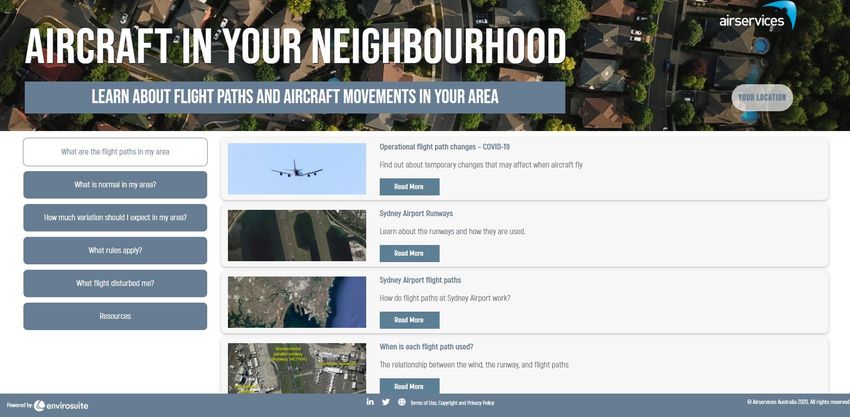This screenshot has height=417, width=850.
Task: Open the airplane-in-sky thumbnail image
Action: (297, 169)
